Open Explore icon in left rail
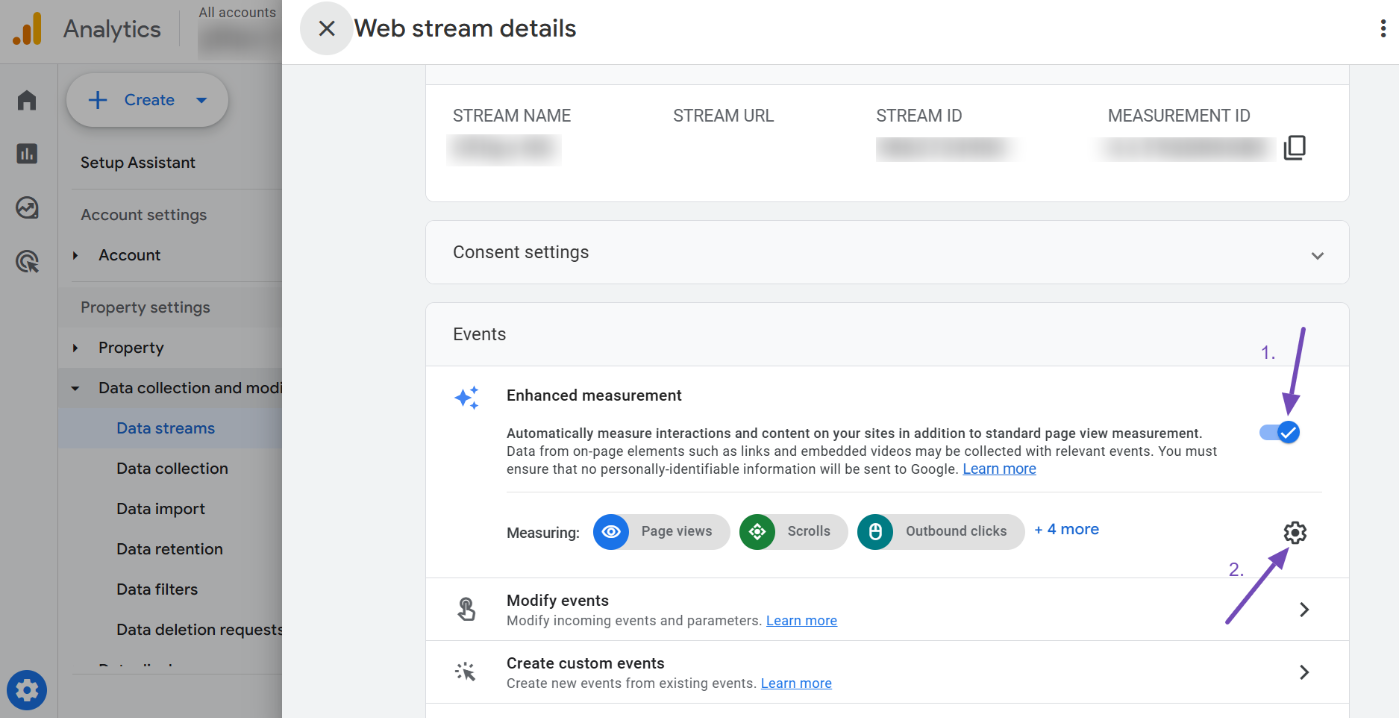This screenshot has height=718, width=1399. [27, 208]
